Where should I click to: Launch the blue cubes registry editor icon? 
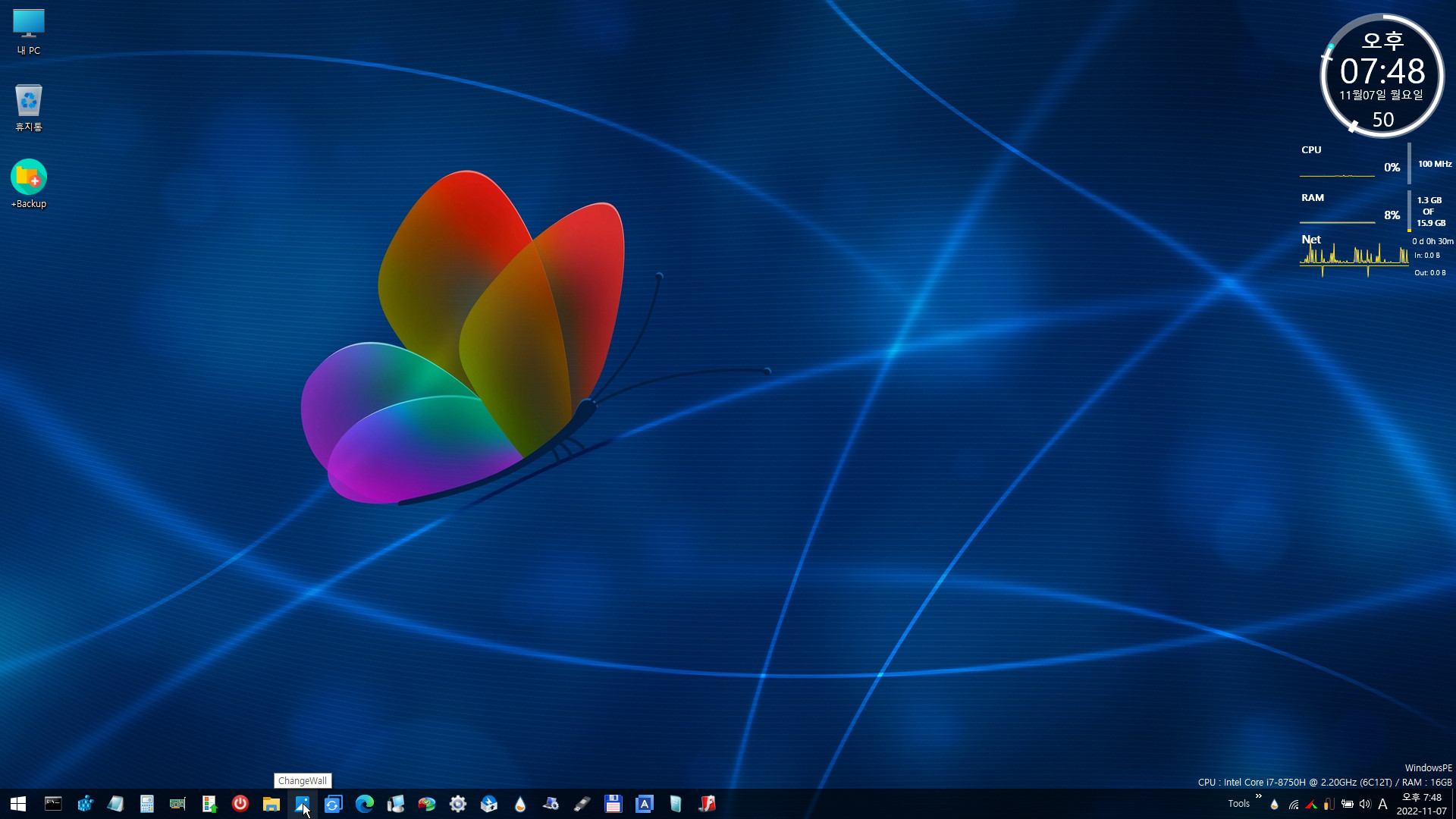click(x=85, y=804)
